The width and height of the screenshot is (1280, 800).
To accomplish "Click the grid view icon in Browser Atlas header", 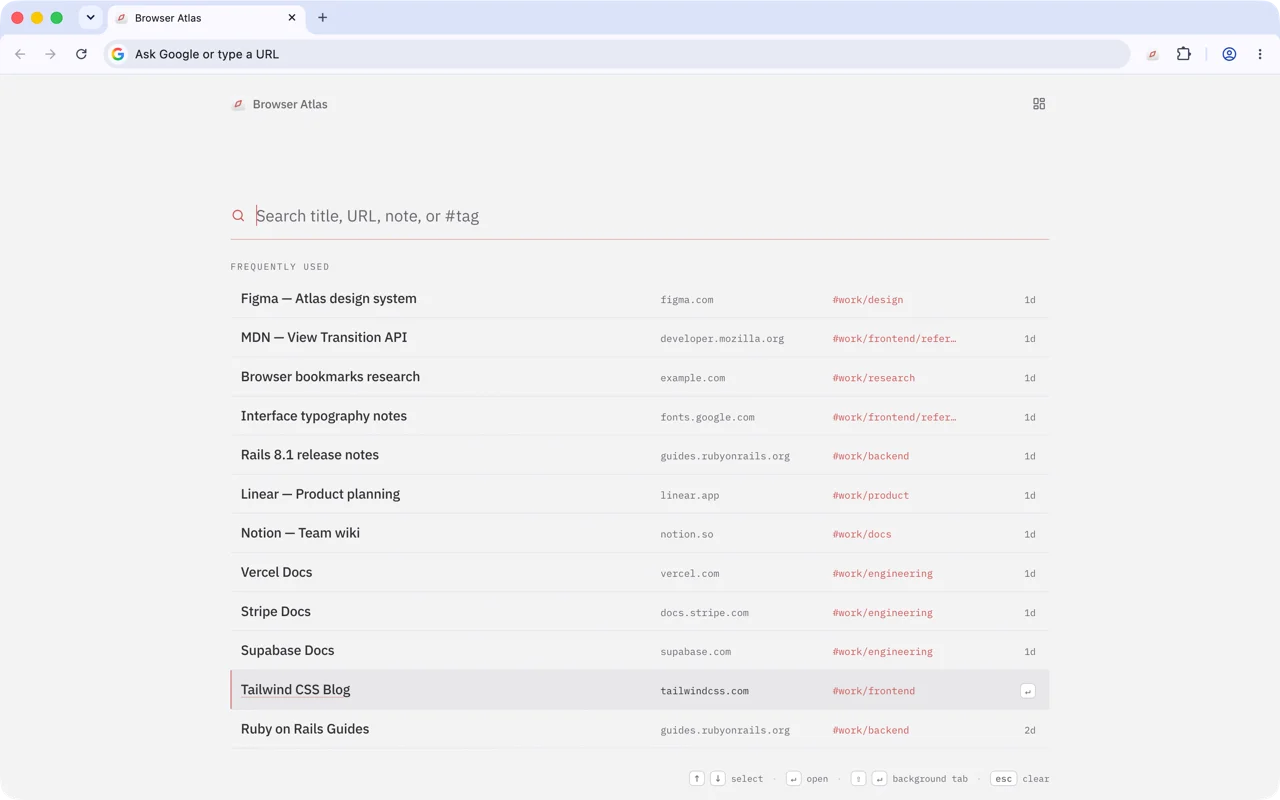I will tap(1039, 104).
